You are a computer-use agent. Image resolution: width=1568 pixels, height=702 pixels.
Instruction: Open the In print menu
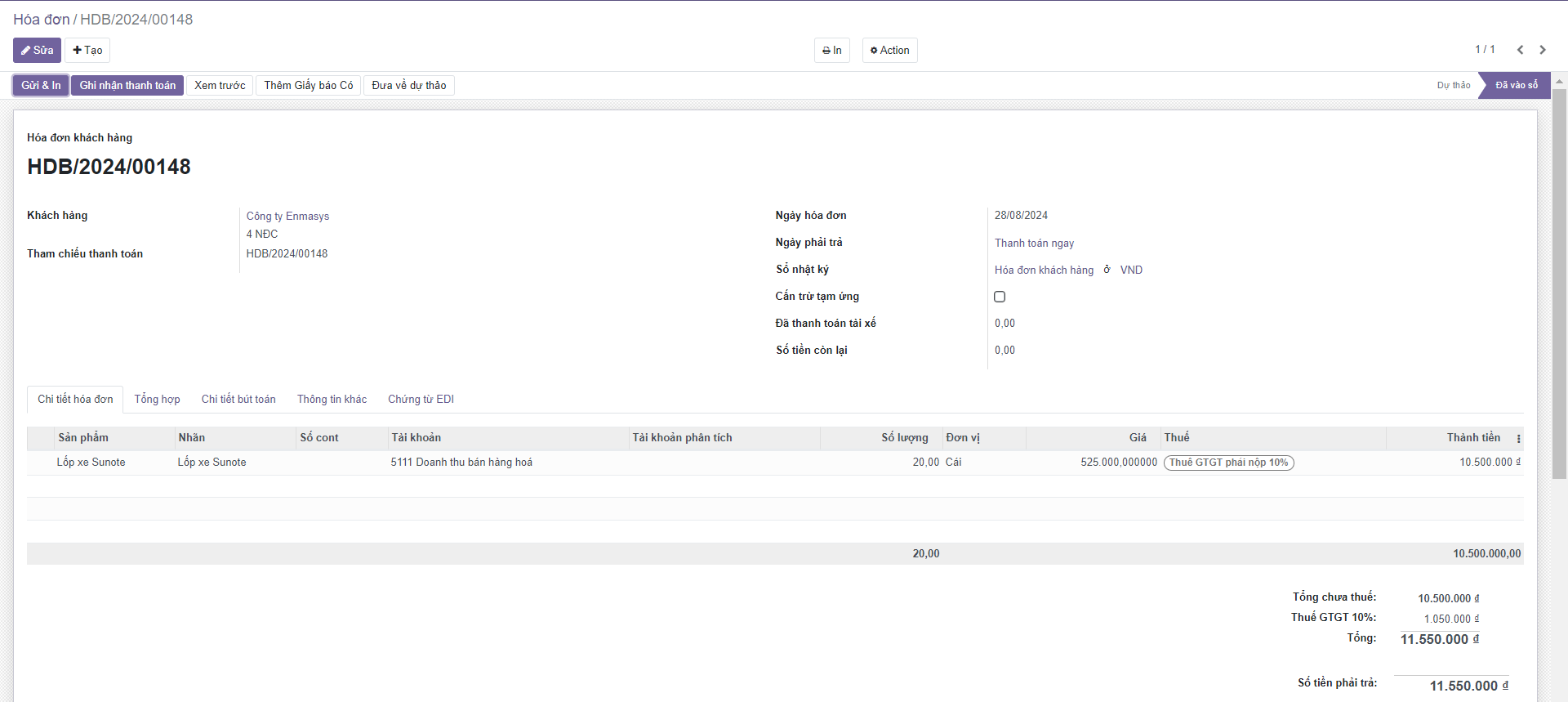[x=831, y=50]
